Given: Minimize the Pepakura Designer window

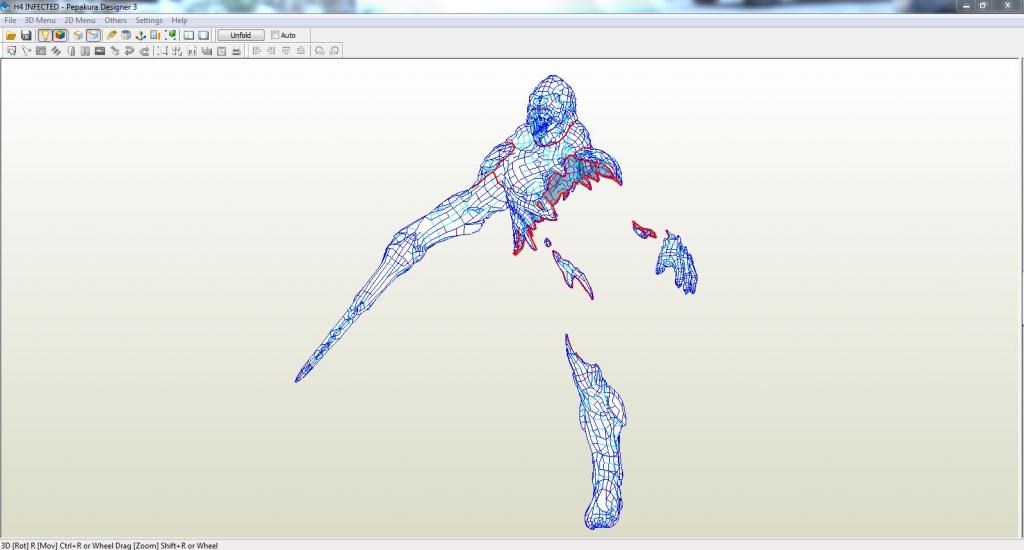Looking at the screenshot, I should coord(967,6).
